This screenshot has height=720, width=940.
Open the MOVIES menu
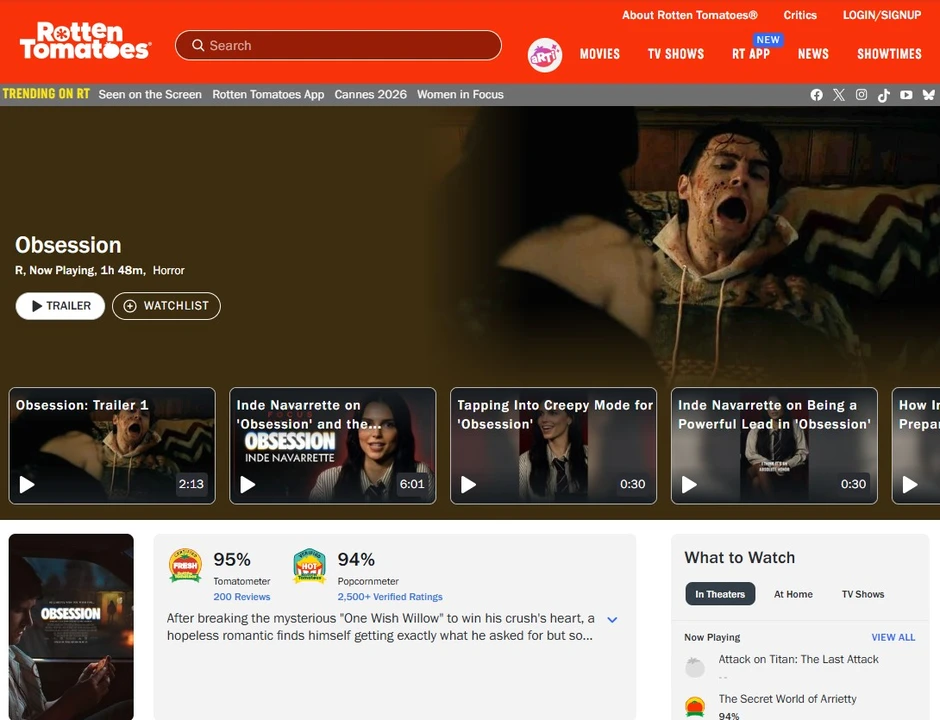click(x=599, y=54)
